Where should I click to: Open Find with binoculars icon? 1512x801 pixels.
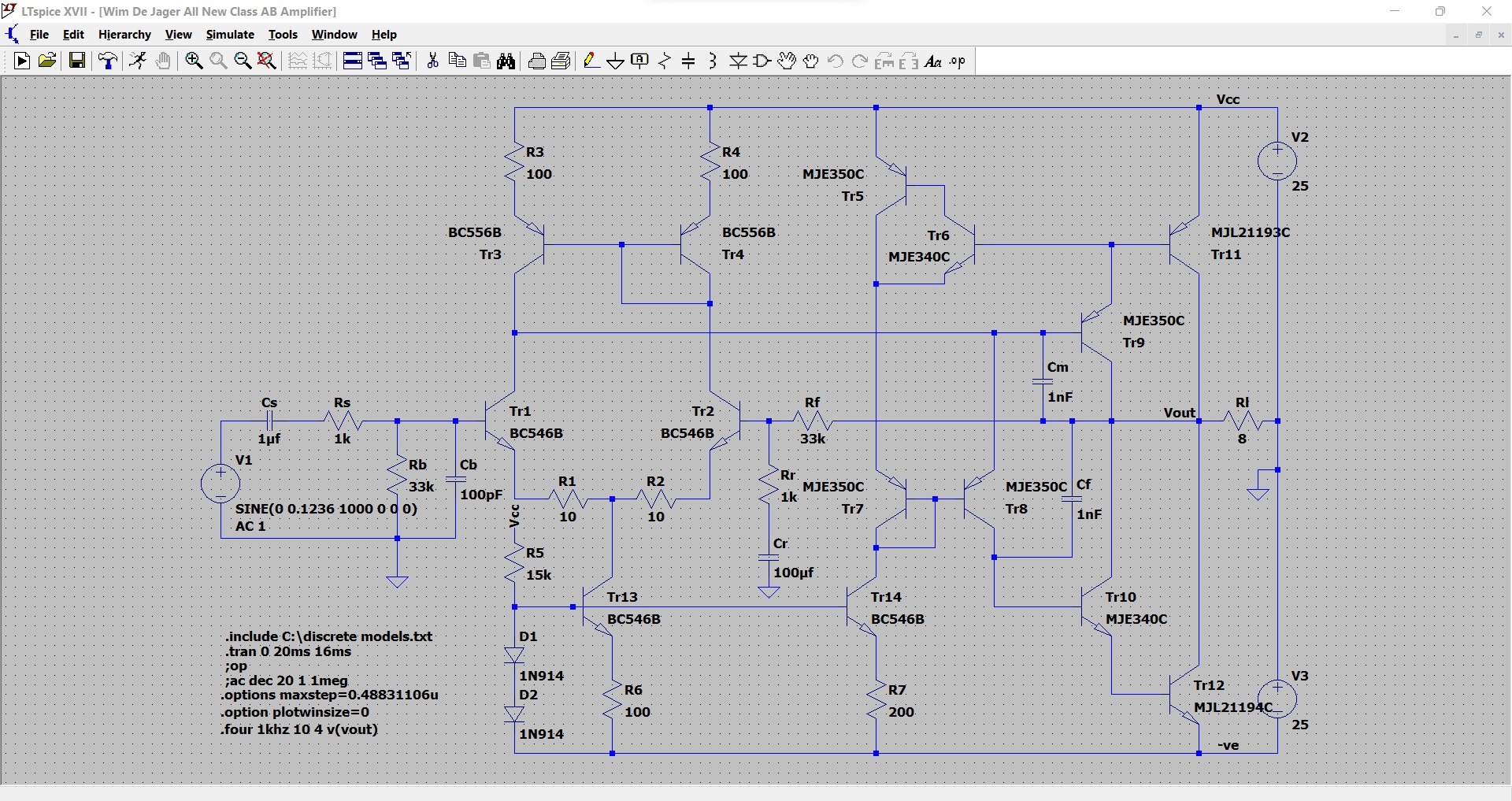pyautogui.click(x=506, y=61)
